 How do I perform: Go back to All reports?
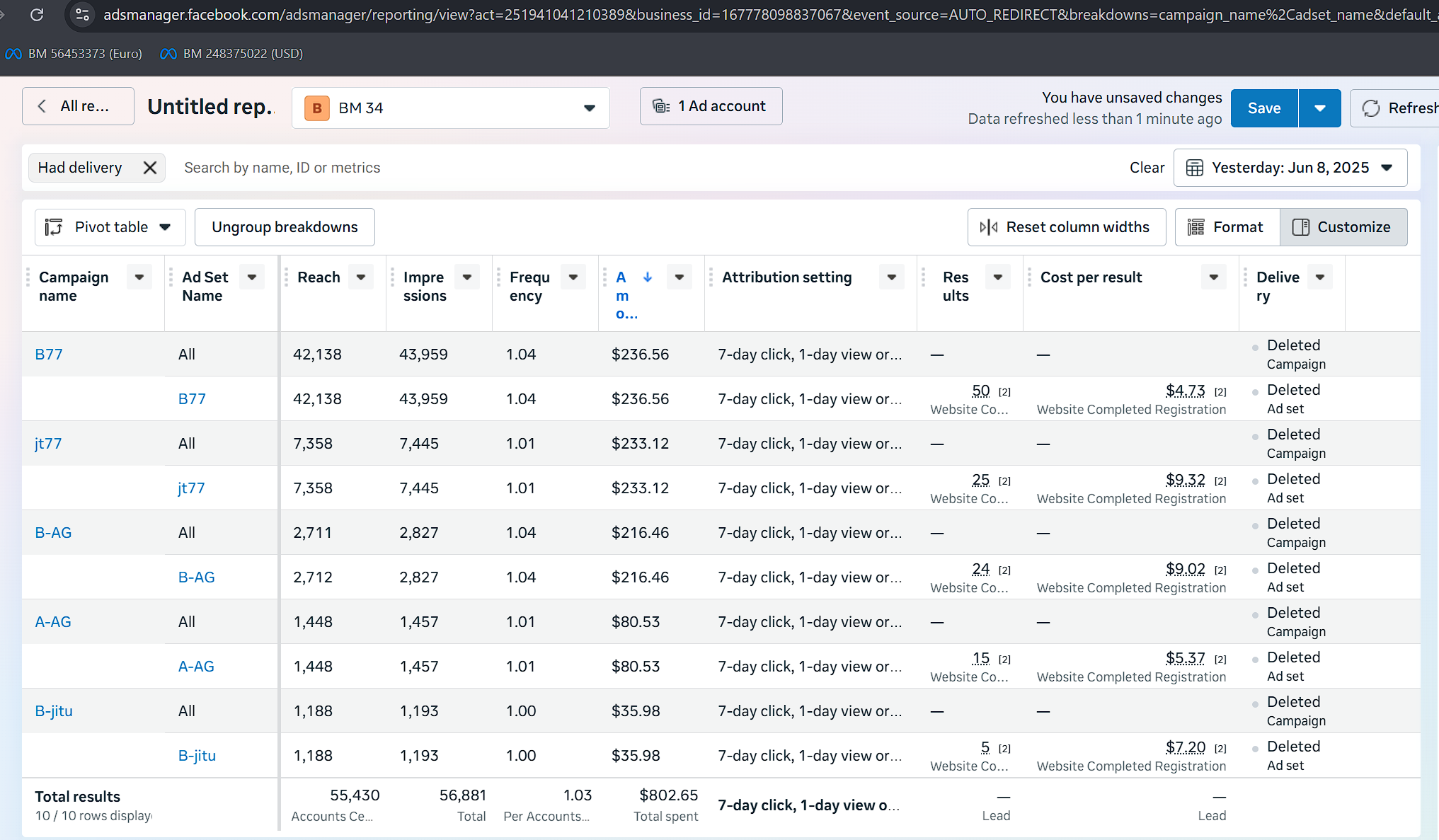[x=78, y=106]
